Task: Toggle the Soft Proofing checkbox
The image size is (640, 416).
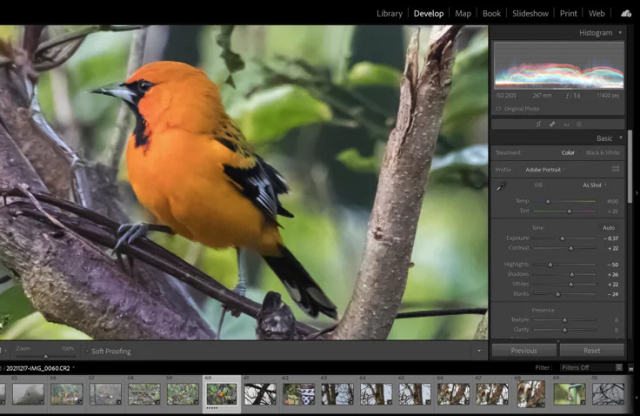Action: pos(85,351)
